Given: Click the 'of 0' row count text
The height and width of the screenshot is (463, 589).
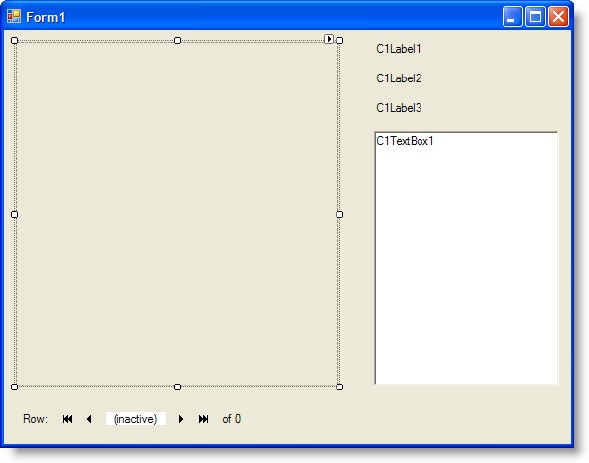Looking at the screenshot, I should (x=231, y=419).
